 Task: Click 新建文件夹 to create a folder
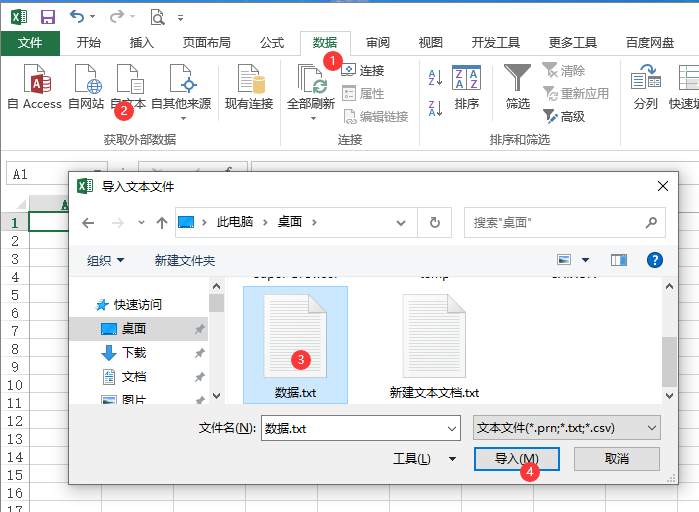coord(185,260)
